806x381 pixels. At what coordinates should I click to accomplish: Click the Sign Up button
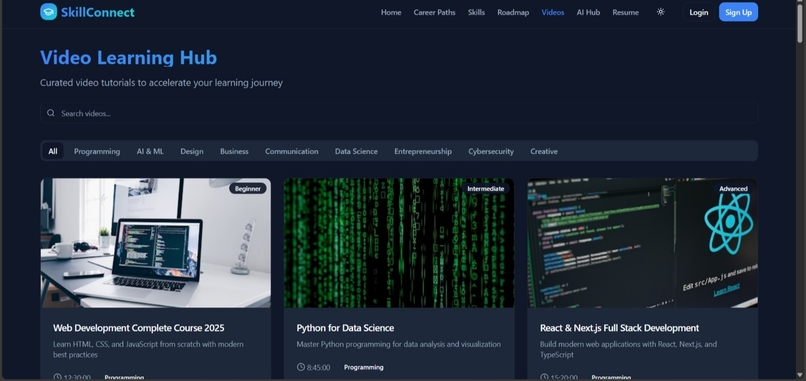[738, 12]
